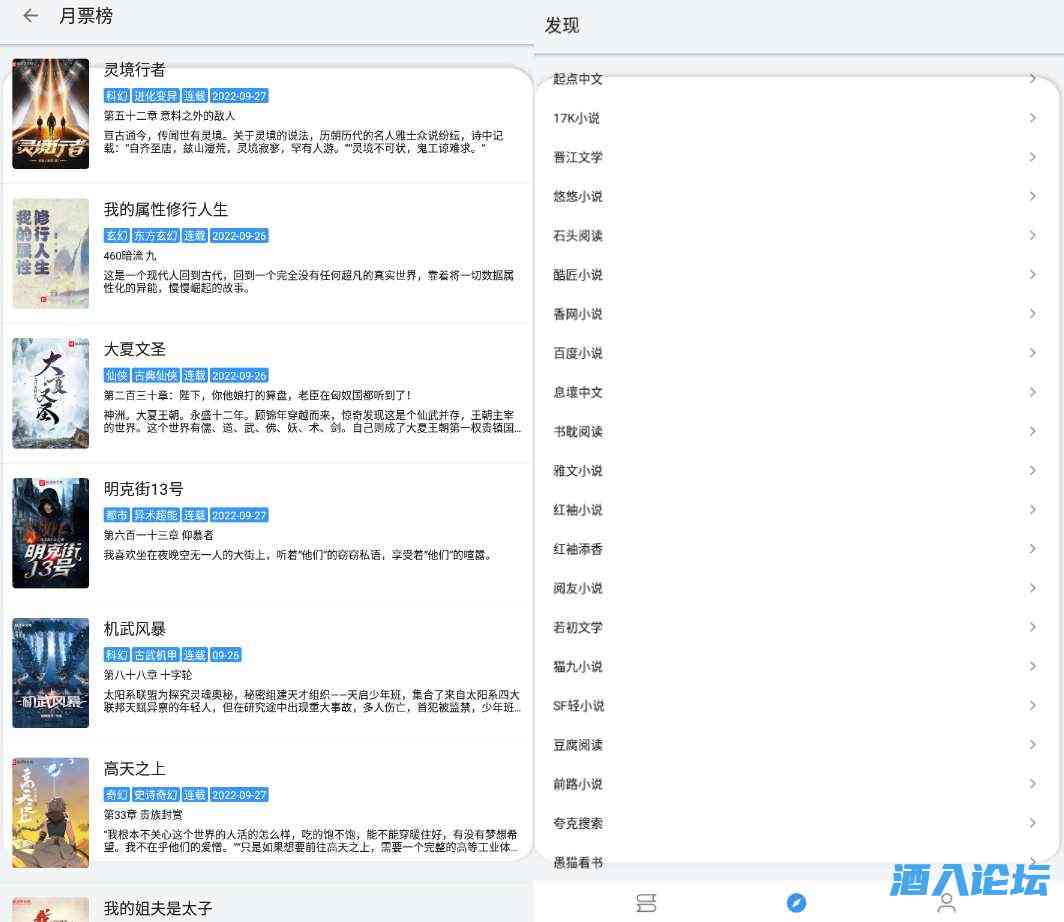The height and width of the screenshot is (922, 1064).
Task: Tap the 进化变异 tag on 灵境行者
Action: pyautogui.click(x=155, y=96)
